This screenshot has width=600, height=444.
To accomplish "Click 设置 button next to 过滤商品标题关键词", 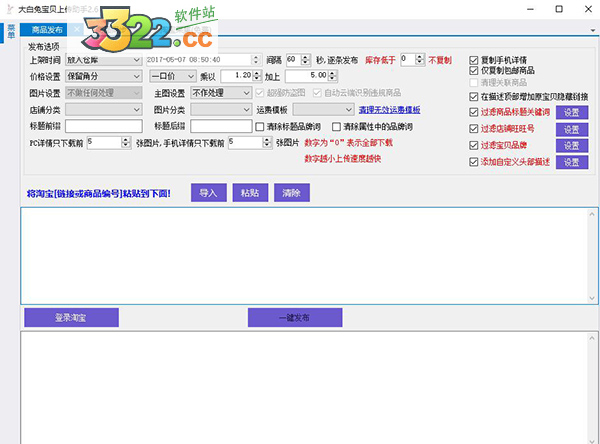I will (570, 113).
